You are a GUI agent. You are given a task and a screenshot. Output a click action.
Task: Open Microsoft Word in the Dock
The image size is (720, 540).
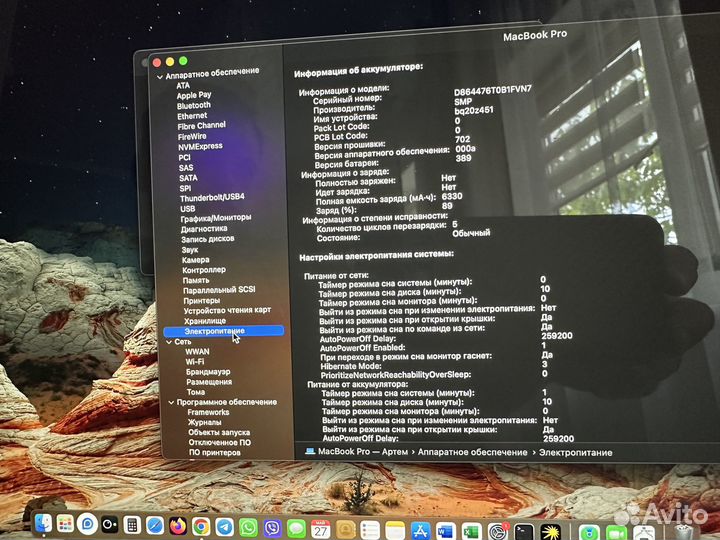(x=445, y=531)
